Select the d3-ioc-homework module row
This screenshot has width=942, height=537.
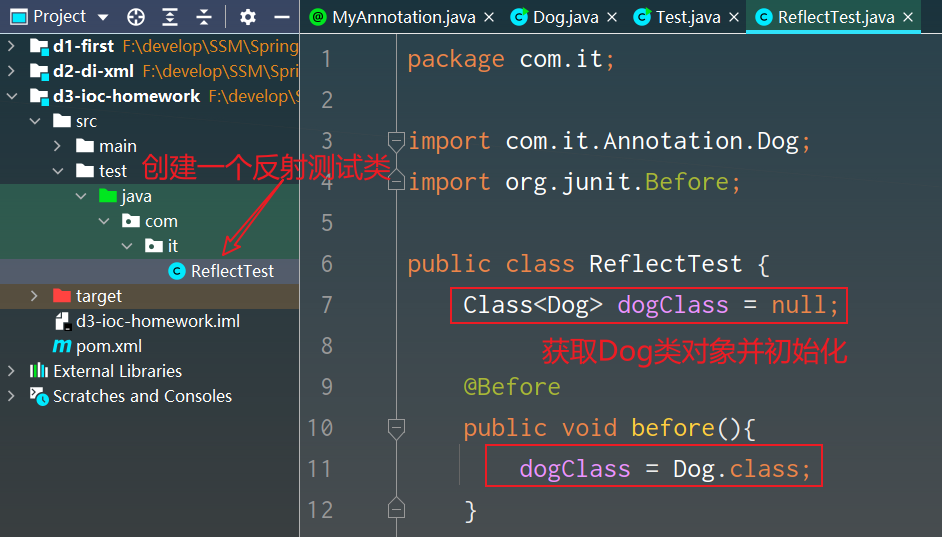point(150,96)
